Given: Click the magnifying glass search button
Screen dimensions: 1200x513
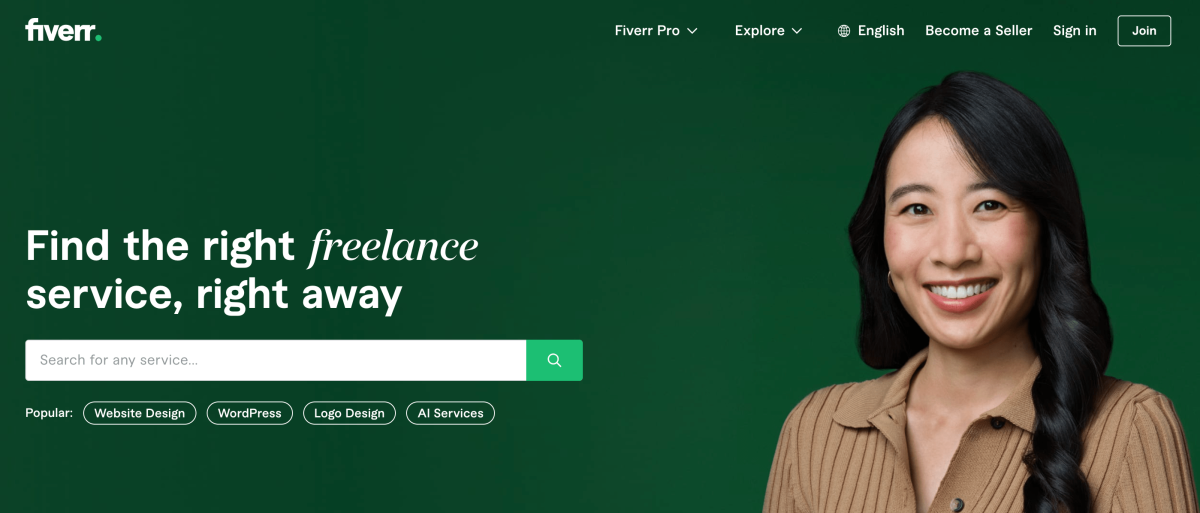Looking at the screenshot, I should coord(554,360).
